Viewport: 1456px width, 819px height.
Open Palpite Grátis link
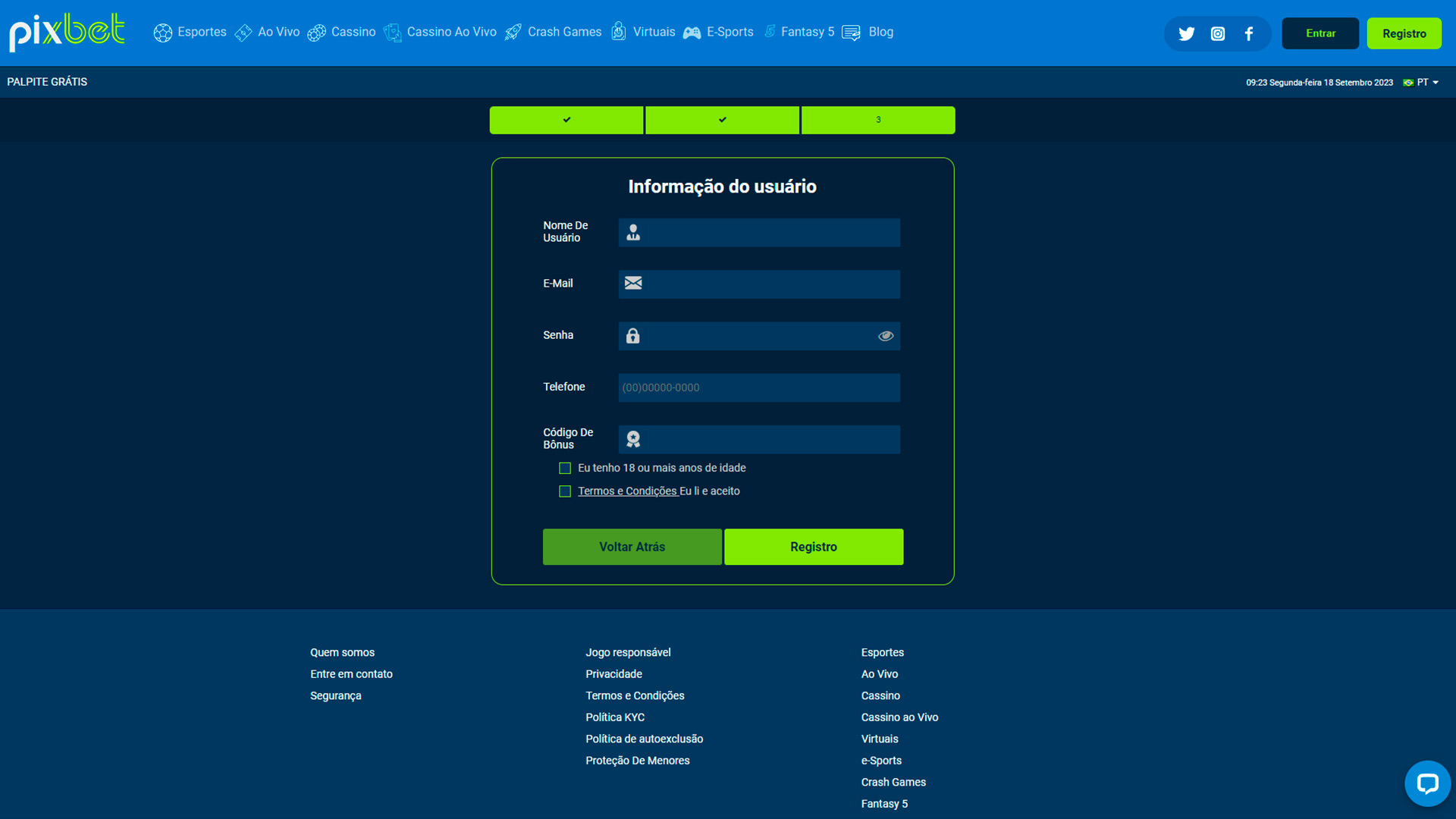tap(47, 82)
